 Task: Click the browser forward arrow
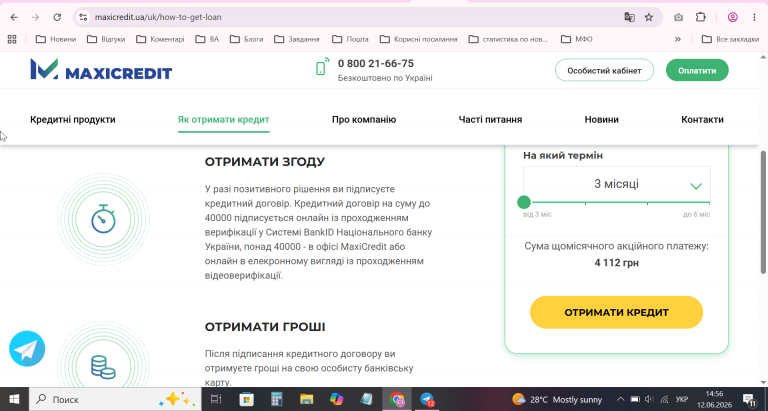(35, 17)
